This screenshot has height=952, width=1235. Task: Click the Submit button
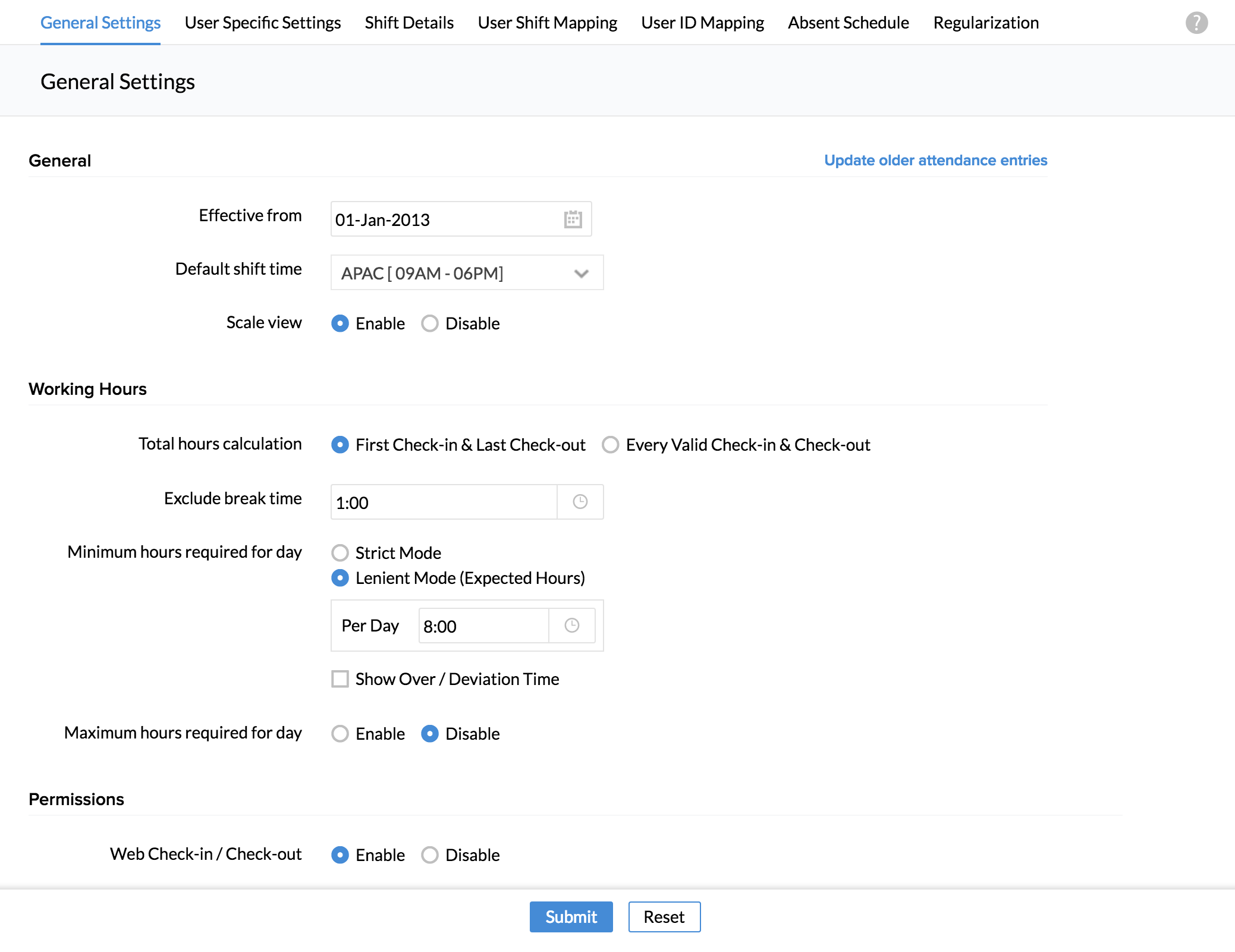(571, 917)
